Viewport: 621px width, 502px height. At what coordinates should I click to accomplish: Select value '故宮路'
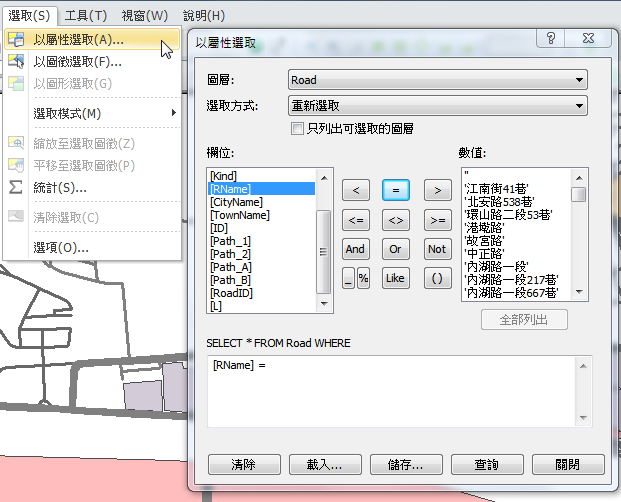click(x=516, y=241)
